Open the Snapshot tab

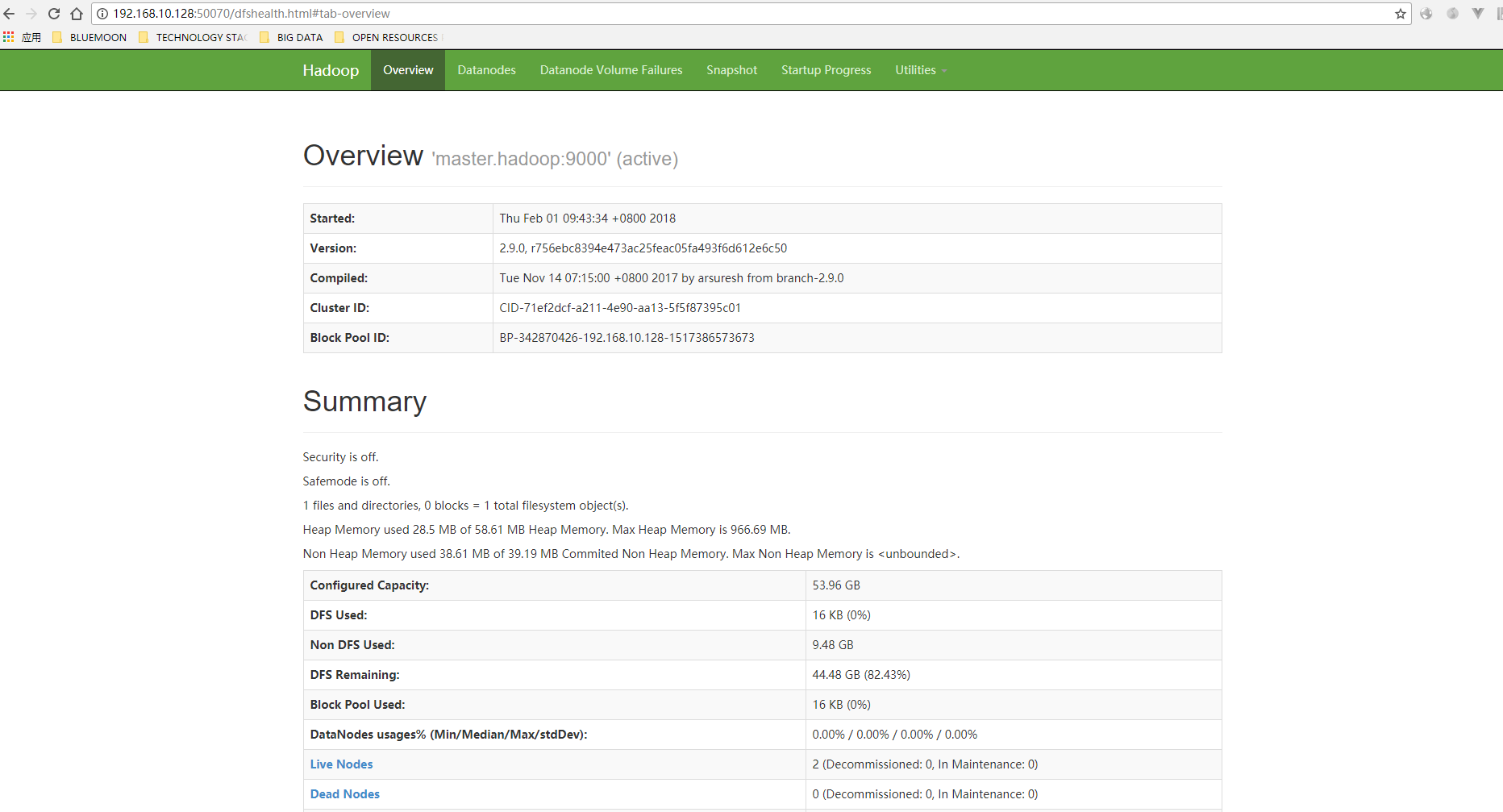pyautogui.click(x=731, y=70)
